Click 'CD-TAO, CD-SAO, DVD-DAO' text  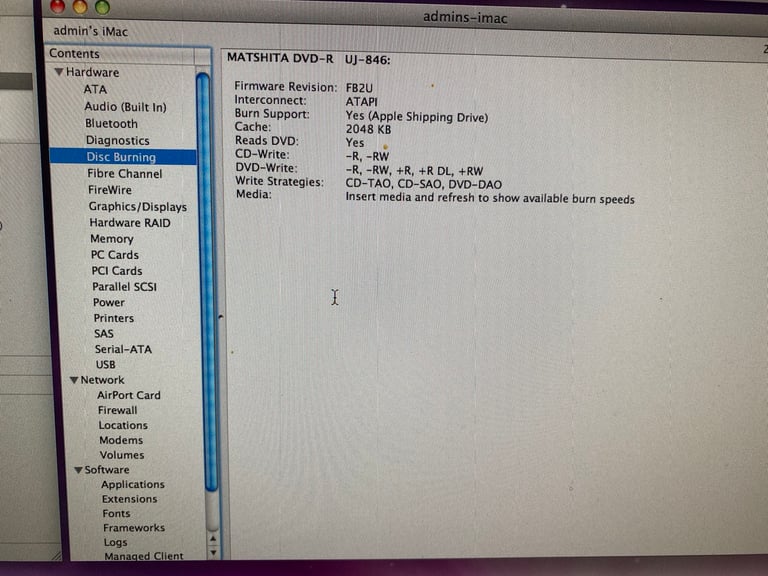click(x=424, y=185)
